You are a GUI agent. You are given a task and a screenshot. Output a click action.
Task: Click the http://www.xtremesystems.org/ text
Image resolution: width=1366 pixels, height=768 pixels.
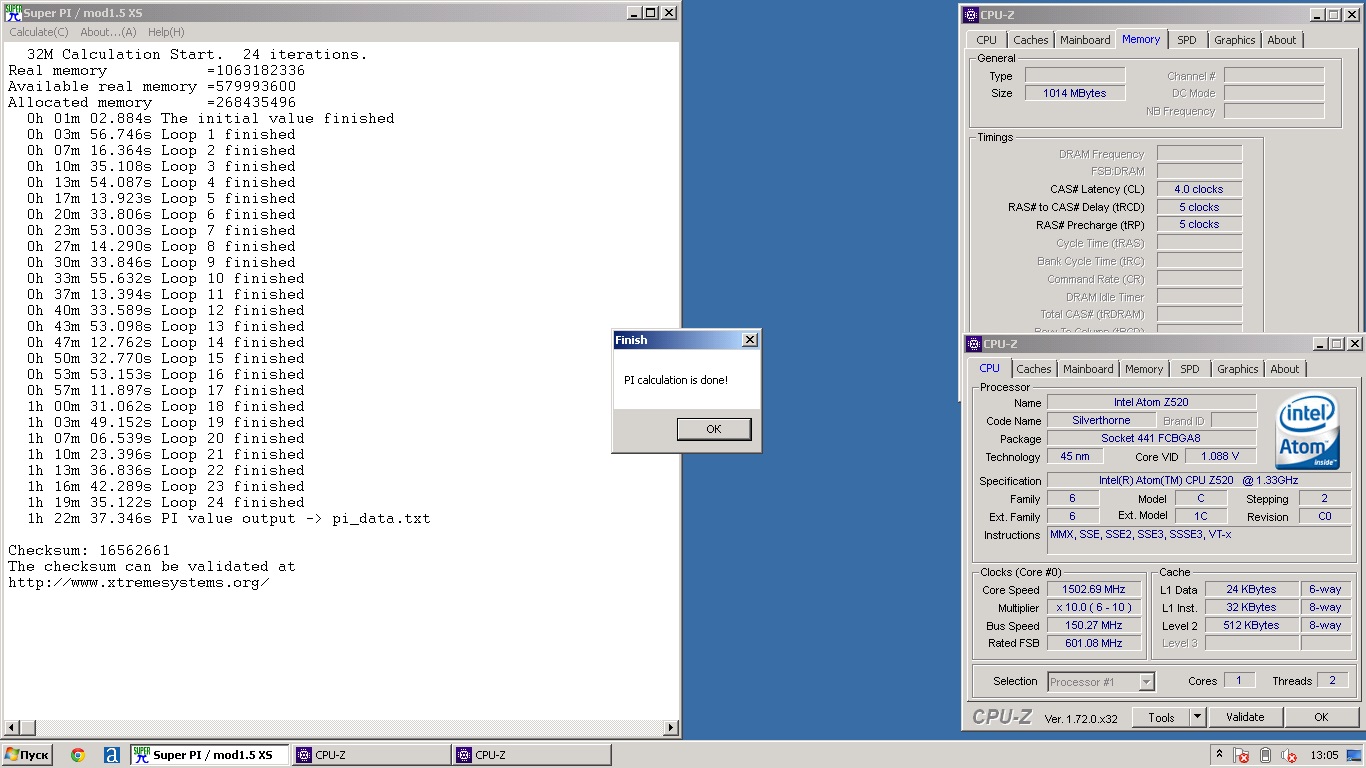(x=138, y=583)
